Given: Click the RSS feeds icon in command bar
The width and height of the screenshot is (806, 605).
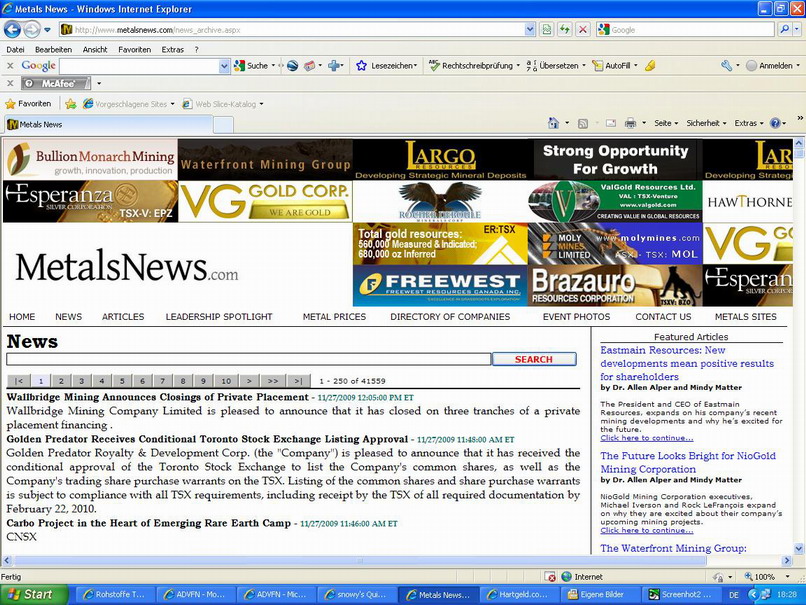Looking at the screenshot, I should [582, 123].
